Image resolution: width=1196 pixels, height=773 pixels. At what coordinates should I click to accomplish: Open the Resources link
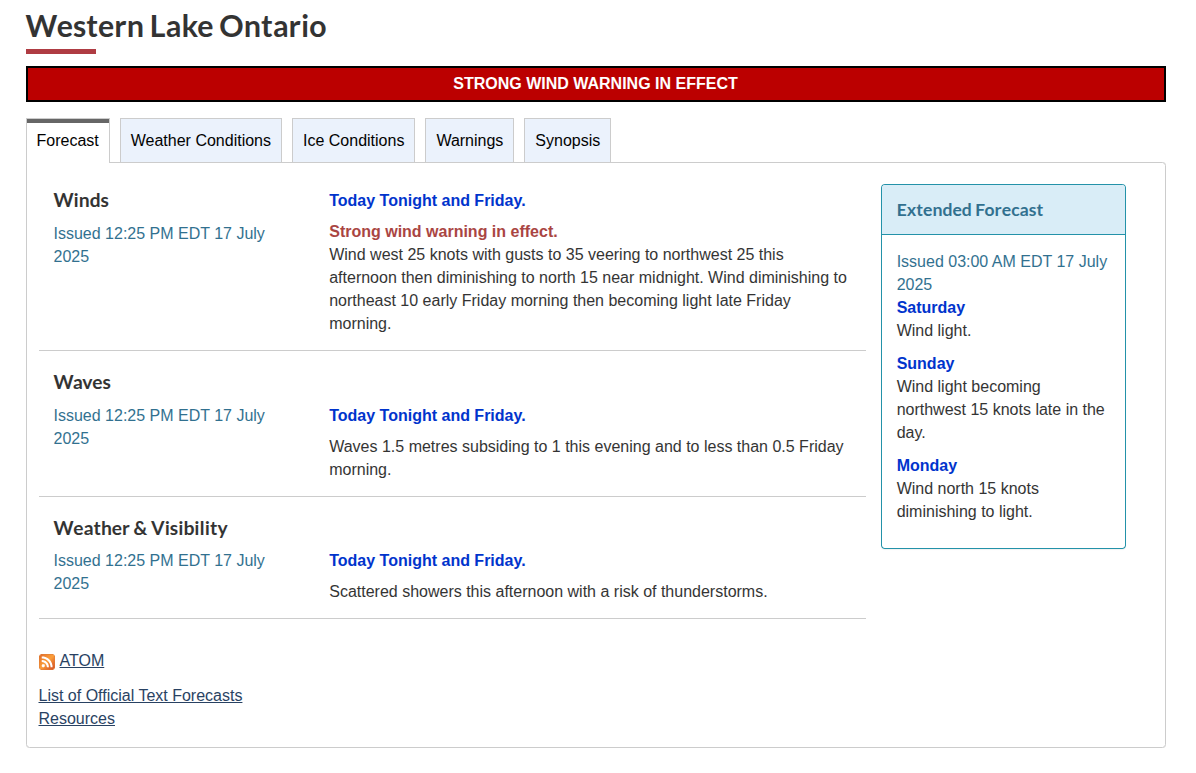tap(76, 718)
